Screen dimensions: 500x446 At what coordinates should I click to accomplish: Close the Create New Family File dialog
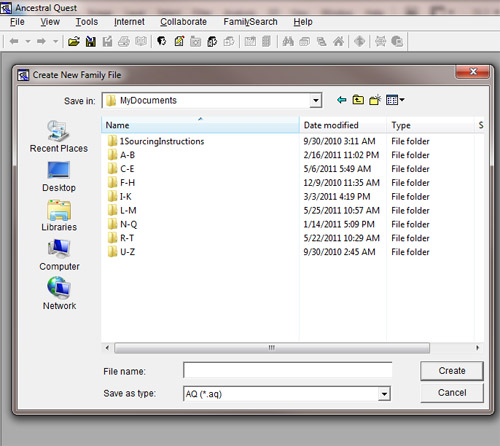[x=473, y=71]
